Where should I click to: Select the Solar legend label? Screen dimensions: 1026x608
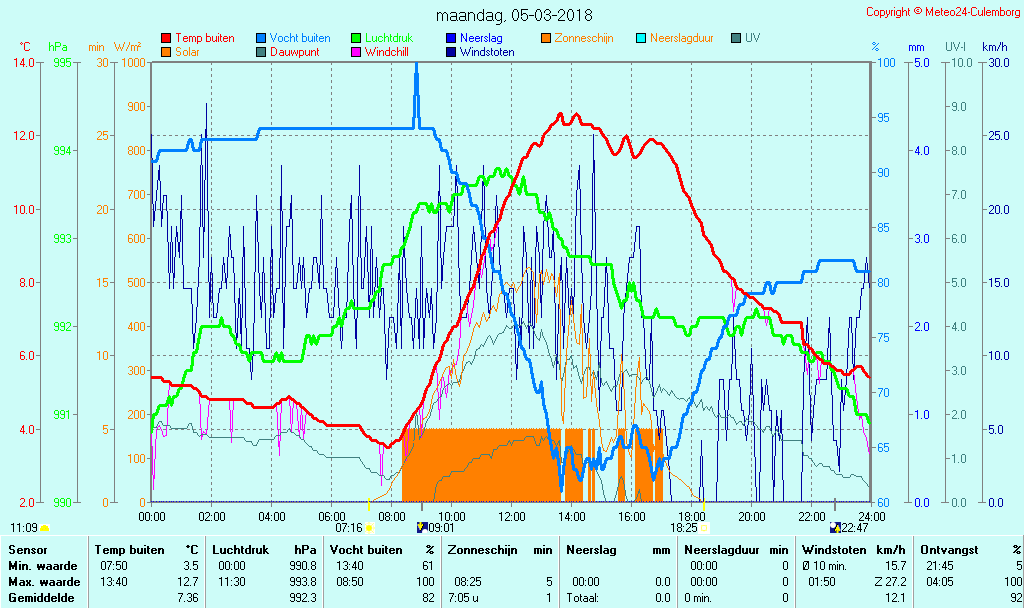pyautogui.click(x=187, y=52)
